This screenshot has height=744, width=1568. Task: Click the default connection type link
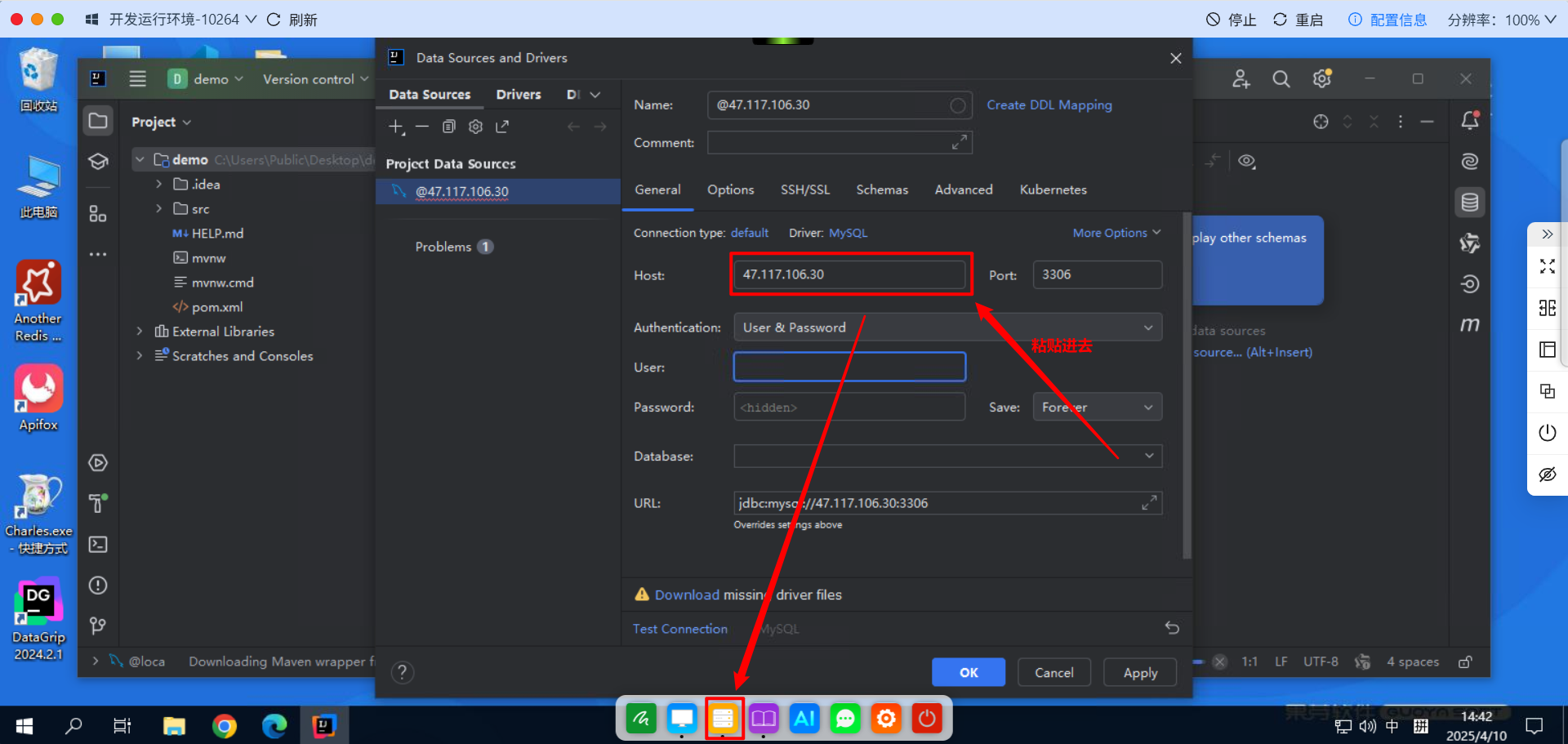point(750,233)
